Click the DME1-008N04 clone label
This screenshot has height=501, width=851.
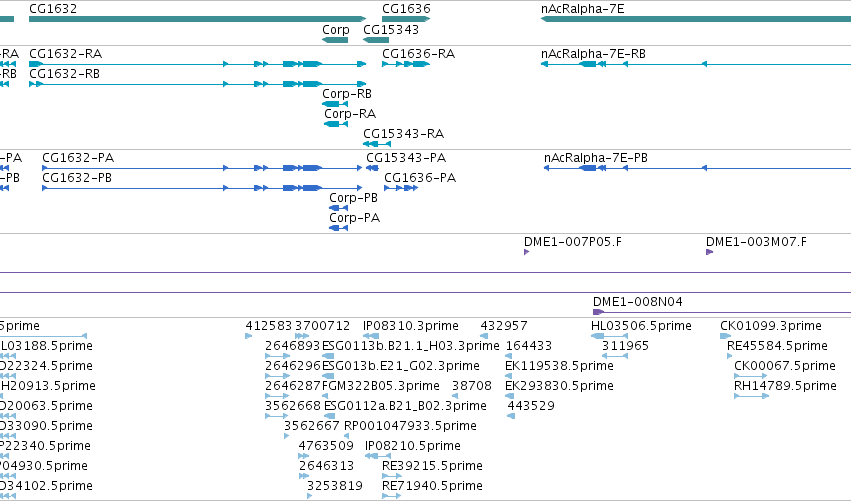[x=638, y=302]
